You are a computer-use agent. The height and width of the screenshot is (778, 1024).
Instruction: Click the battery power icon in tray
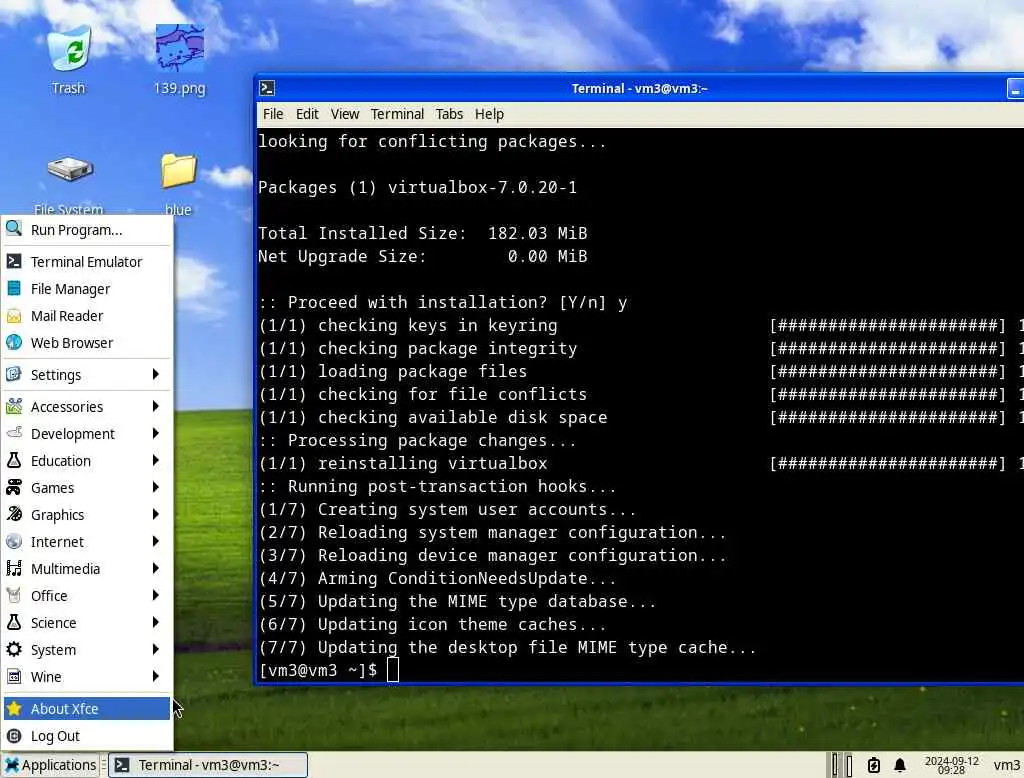(874, 765)
